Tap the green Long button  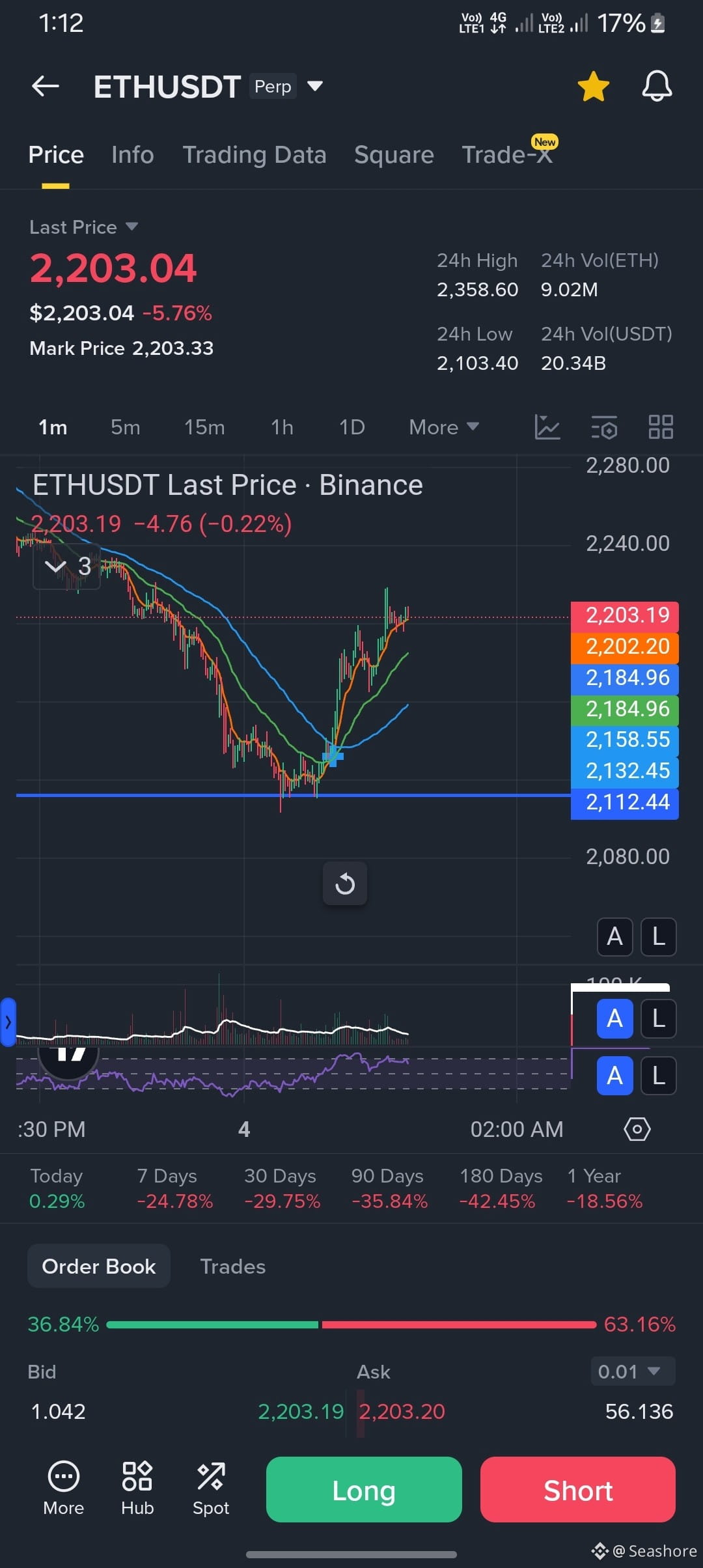(x=364, y=1490)
